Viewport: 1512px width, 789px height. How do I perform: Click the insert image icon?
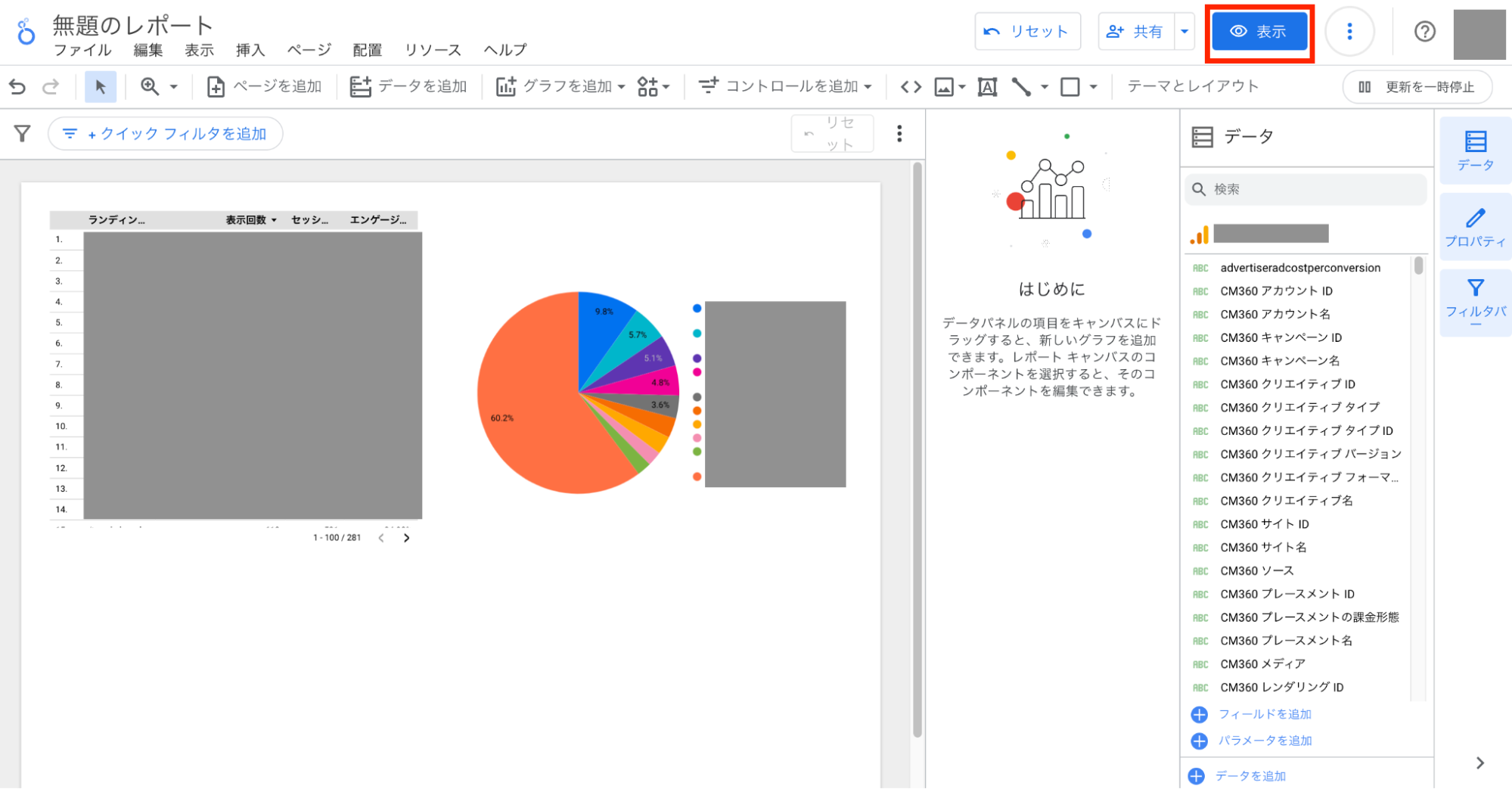point(944,87)
